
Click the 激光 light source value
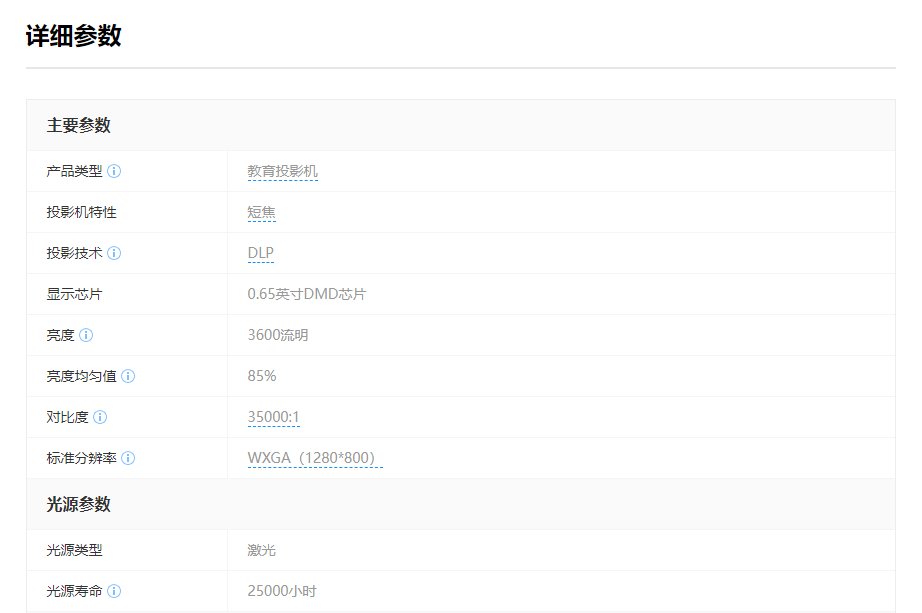coord(261,550)
